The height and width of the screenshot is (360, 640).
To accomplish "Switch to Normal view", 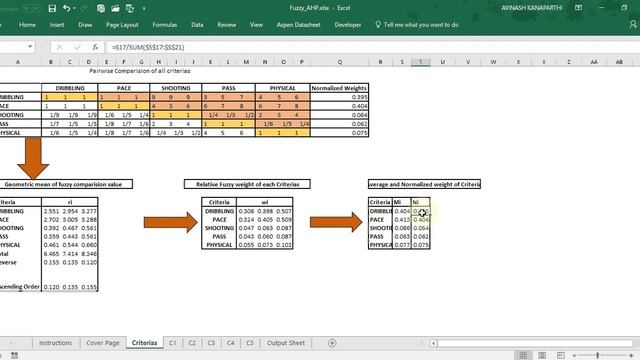I will 523,356.
